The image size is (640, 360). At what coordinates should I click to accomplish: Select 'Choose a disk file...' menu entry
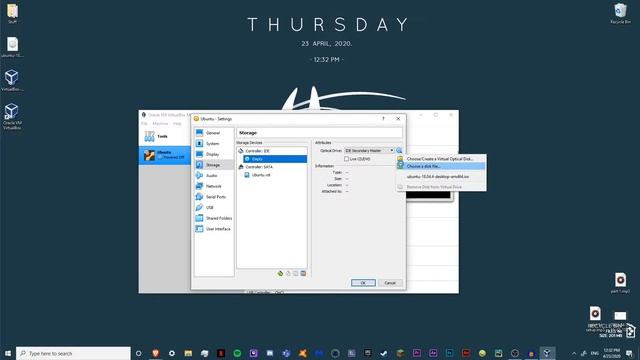441,166
